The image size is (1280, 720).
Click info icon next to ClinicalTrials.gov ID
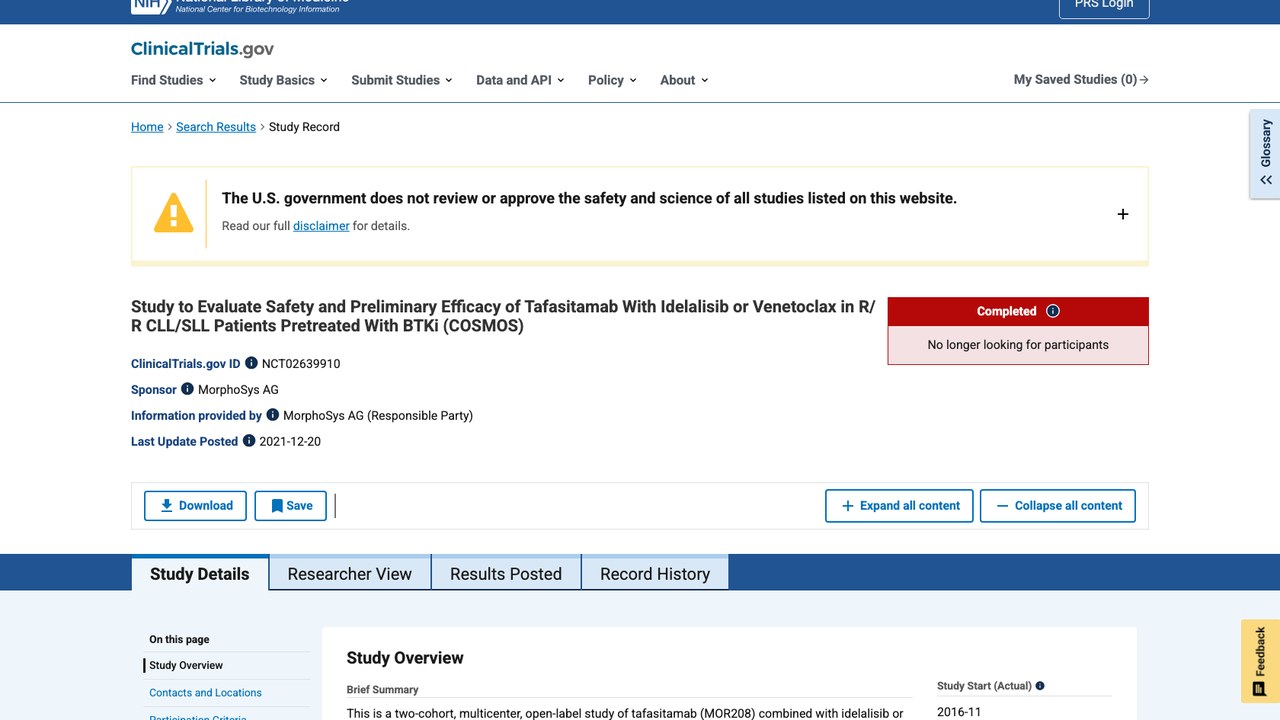[251, 363]
